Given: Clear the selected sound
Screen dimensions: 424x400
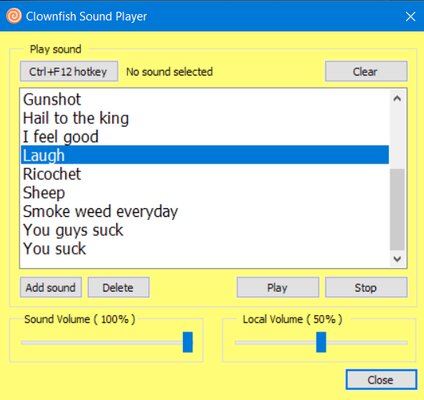Looking at the screenshot, I should click(366, 71).
